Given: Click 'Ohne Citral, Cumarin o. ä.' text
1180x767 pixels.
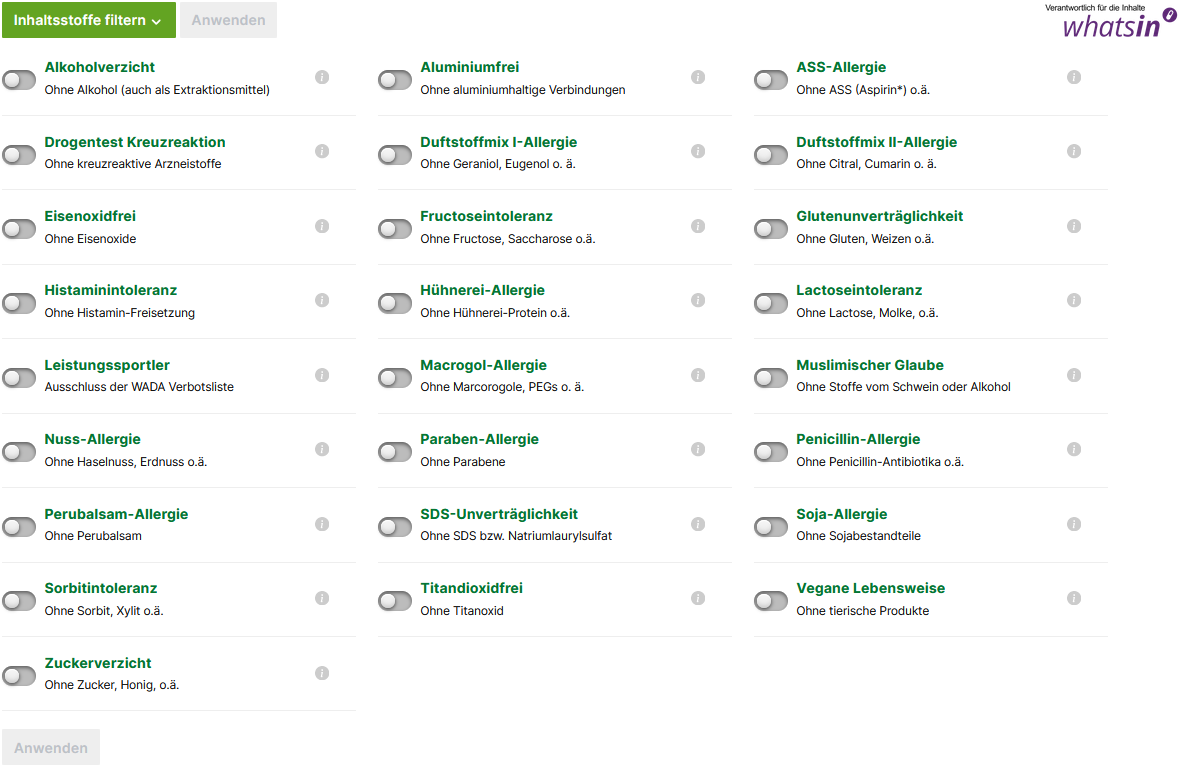Looking at the screenshot, I should tap(866, 164).
